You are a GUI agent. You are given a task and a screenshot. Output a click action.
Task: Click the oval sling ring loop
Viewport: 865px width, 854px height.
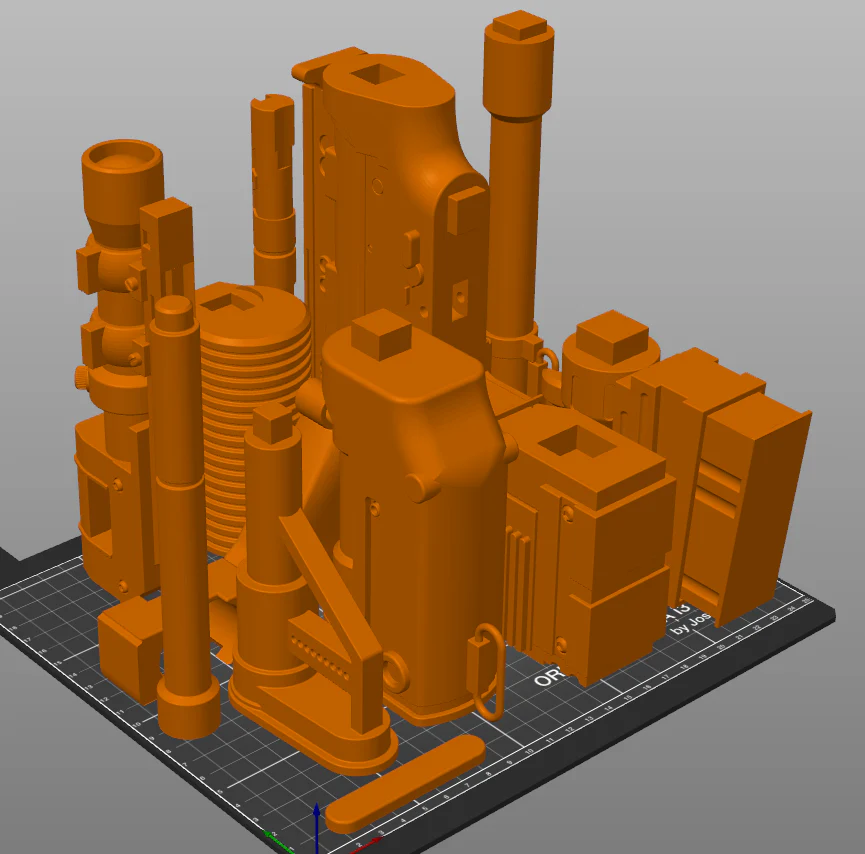pos(488,671)
